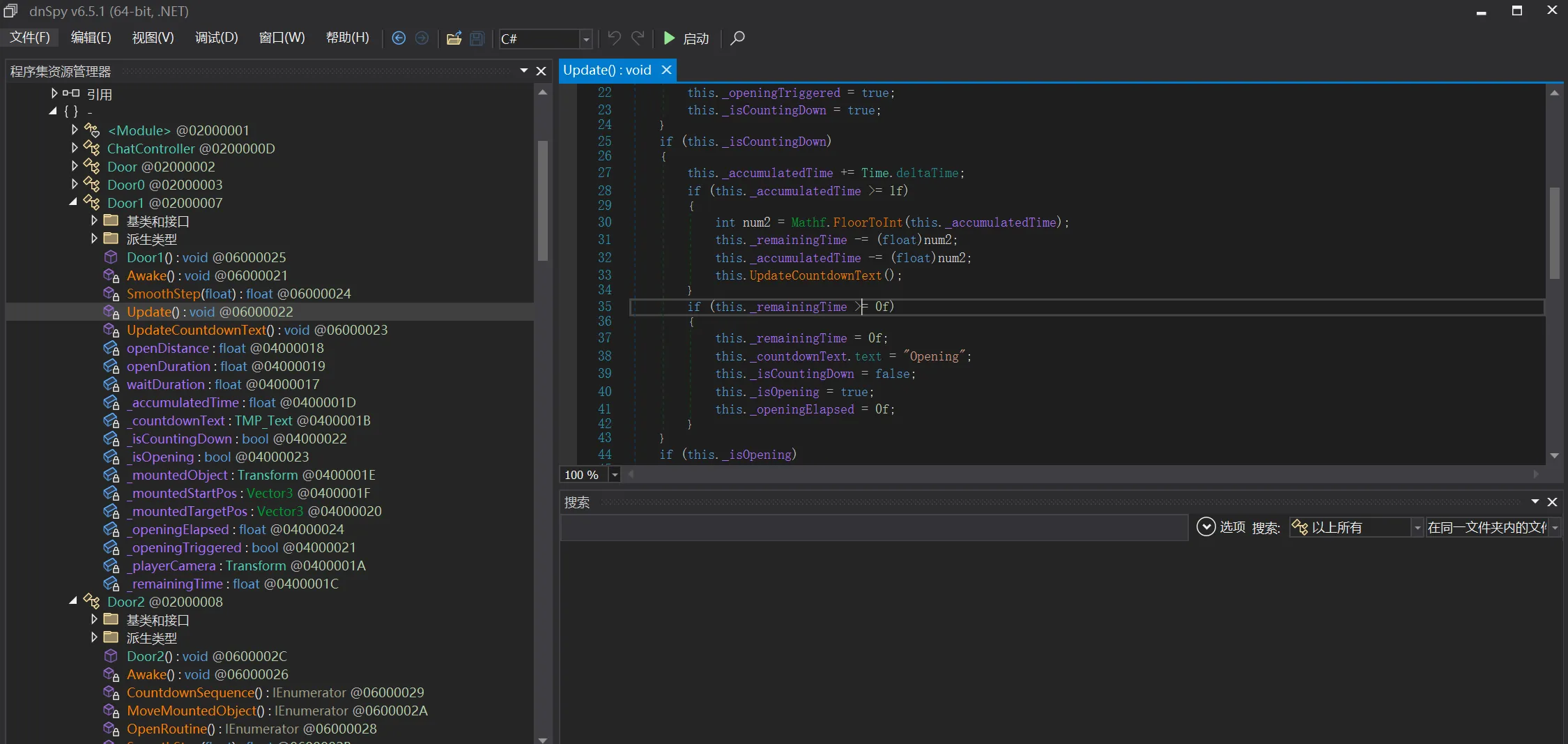Click the open file folder icon
1568x744 pixels.
[x=454, y=38]
